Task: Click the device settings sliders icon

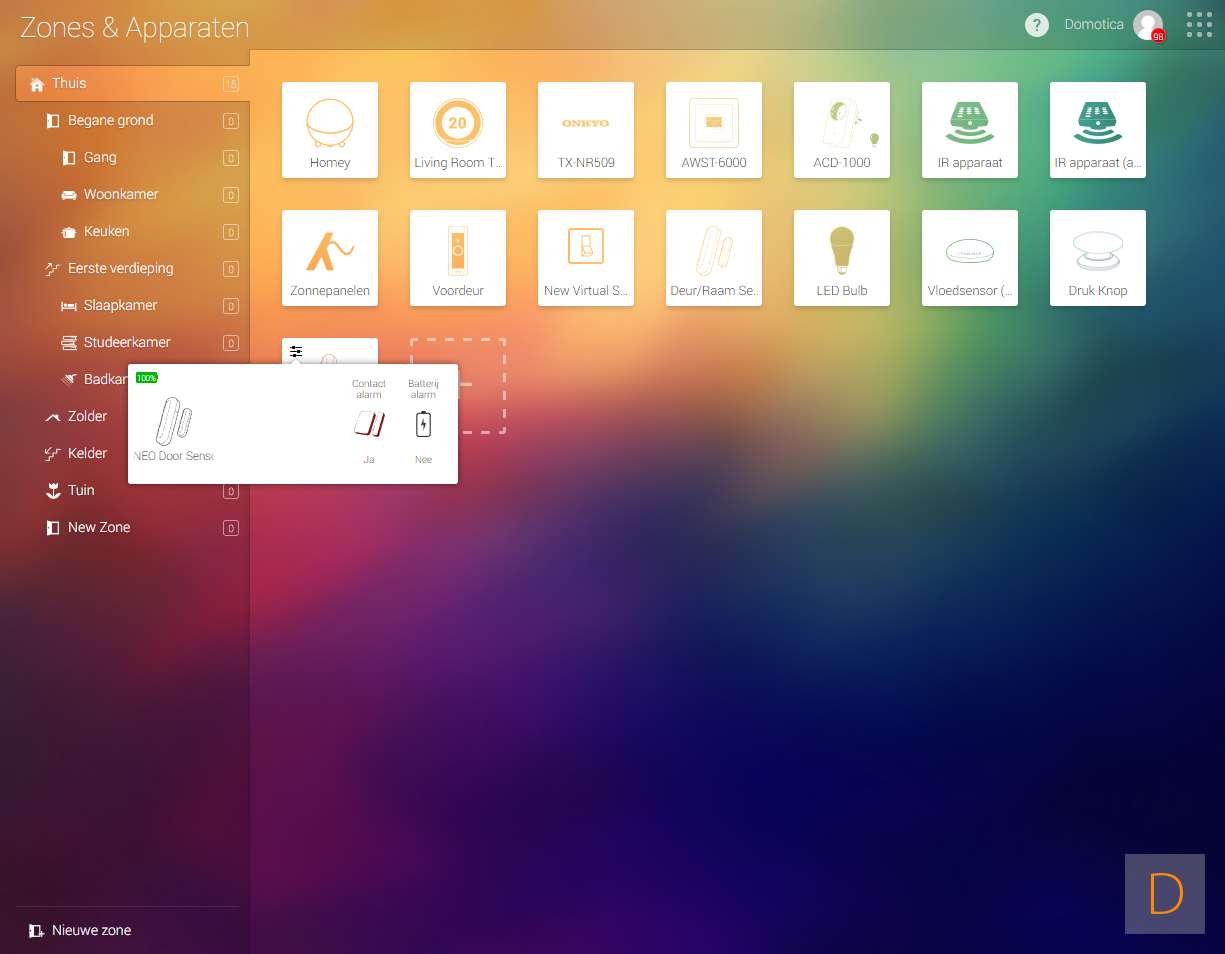Action: pyautogui.click(x=296, y=351)
